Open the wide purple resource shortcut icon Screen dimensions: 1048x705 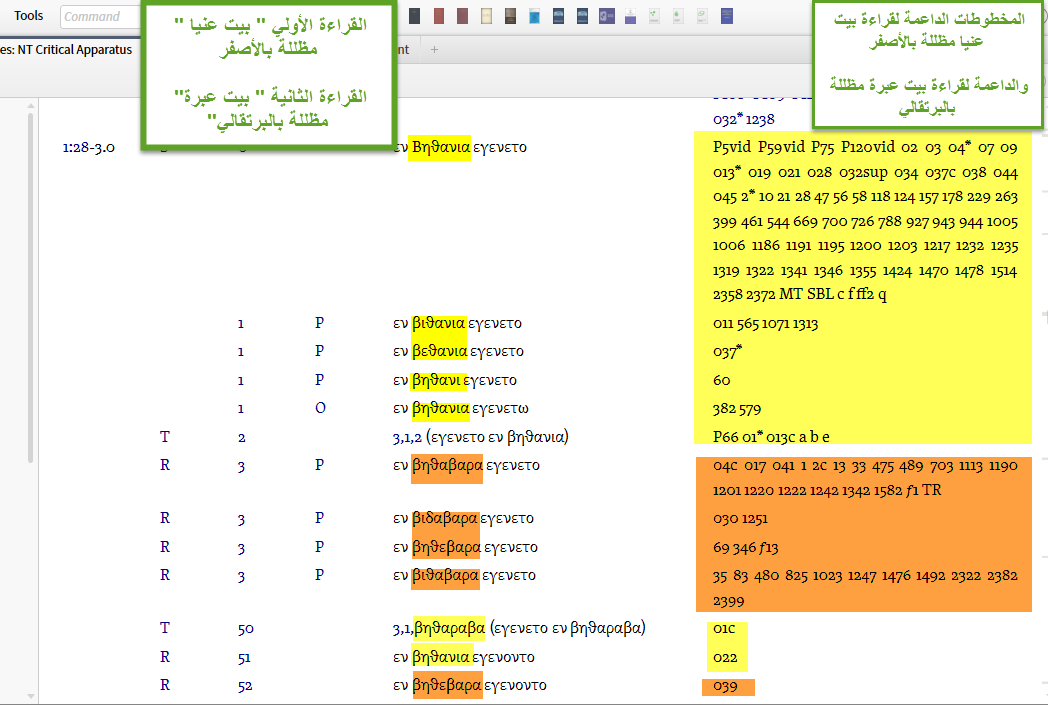point(606,16)
